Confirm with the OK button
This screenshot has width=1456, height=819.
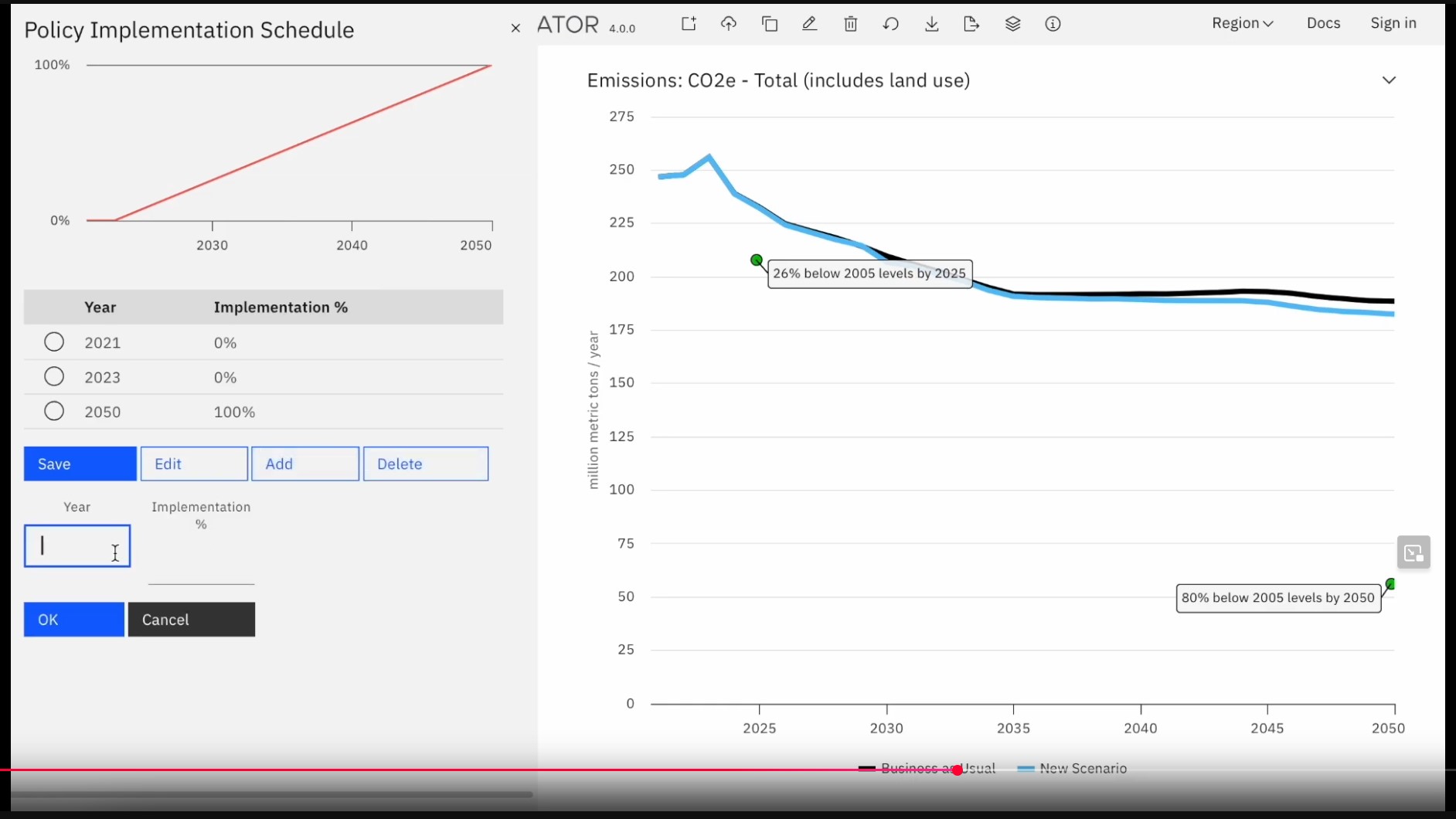click(x=74, y=620)
